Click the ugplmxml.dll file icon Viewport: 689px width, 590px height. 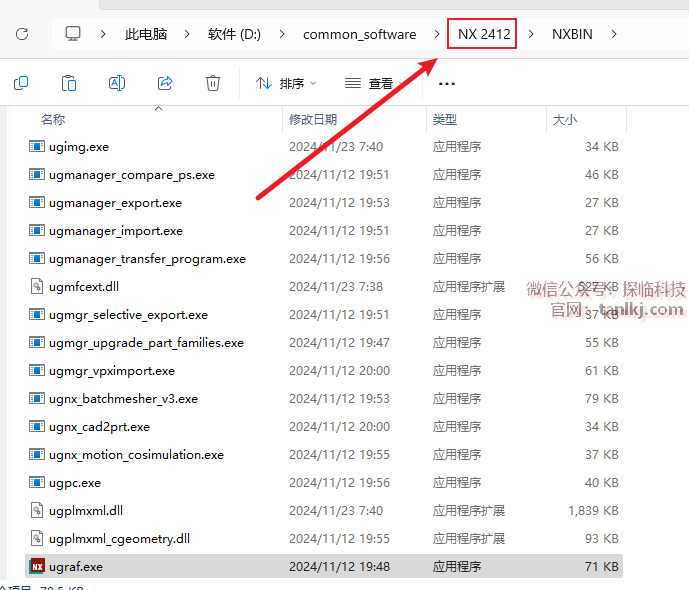(37, 510)
